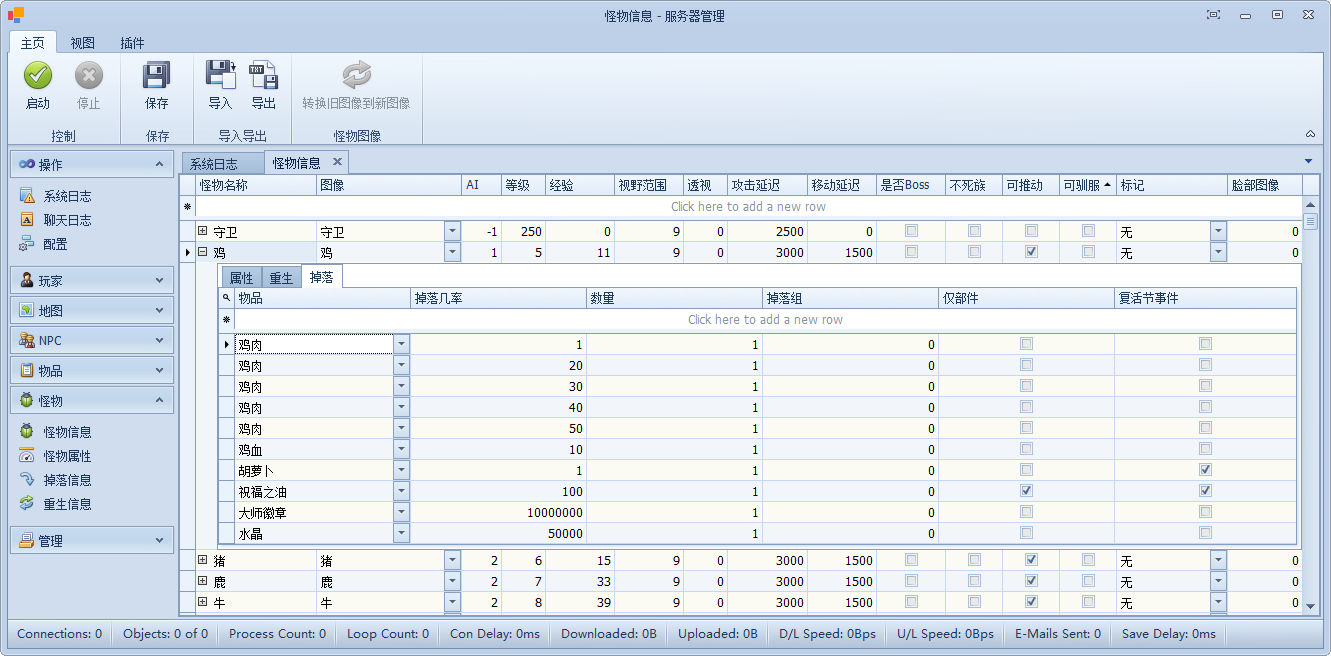Expand the 玩家 sidebar group
This screenshot has height=656, width=1331.
pyautogui.click(x=91, y=281)
